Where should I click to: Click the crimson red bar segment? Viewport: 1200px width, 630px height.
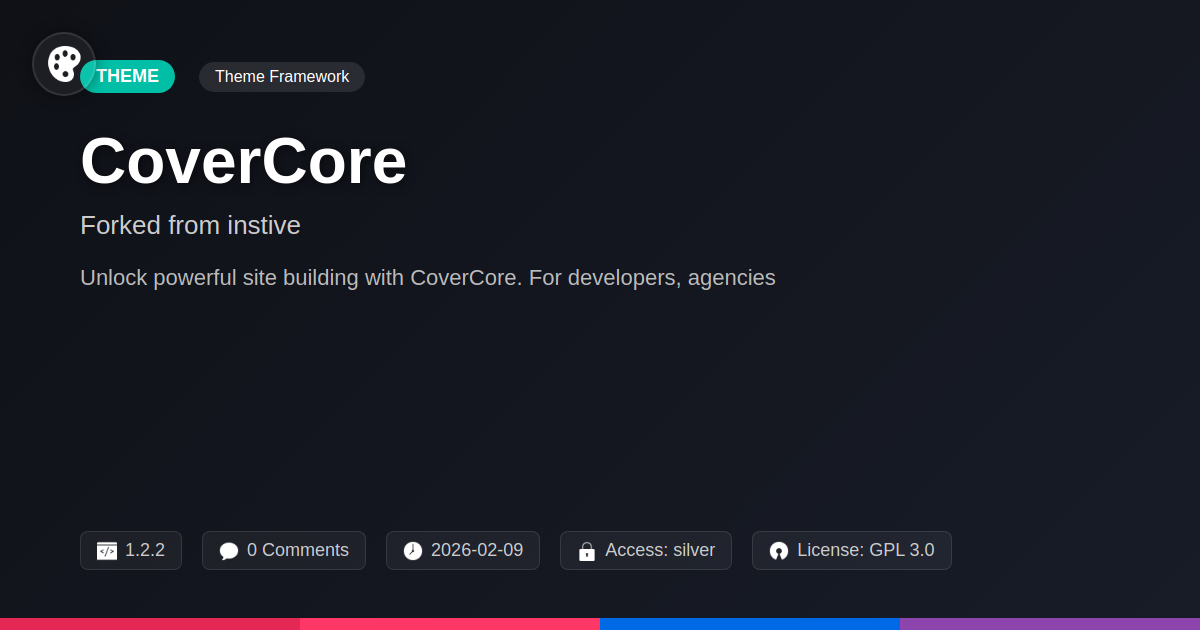click(x=150, y=624)
